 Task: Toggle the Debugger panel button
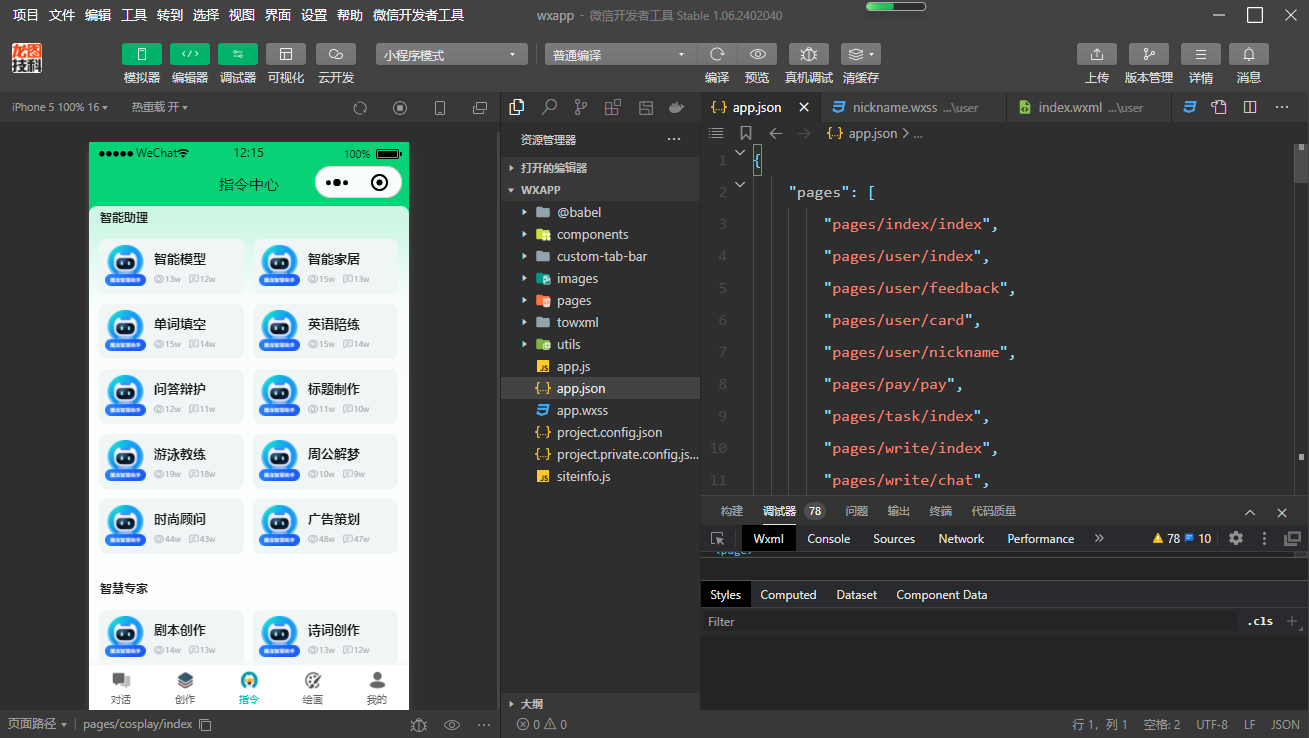point(238,54)
